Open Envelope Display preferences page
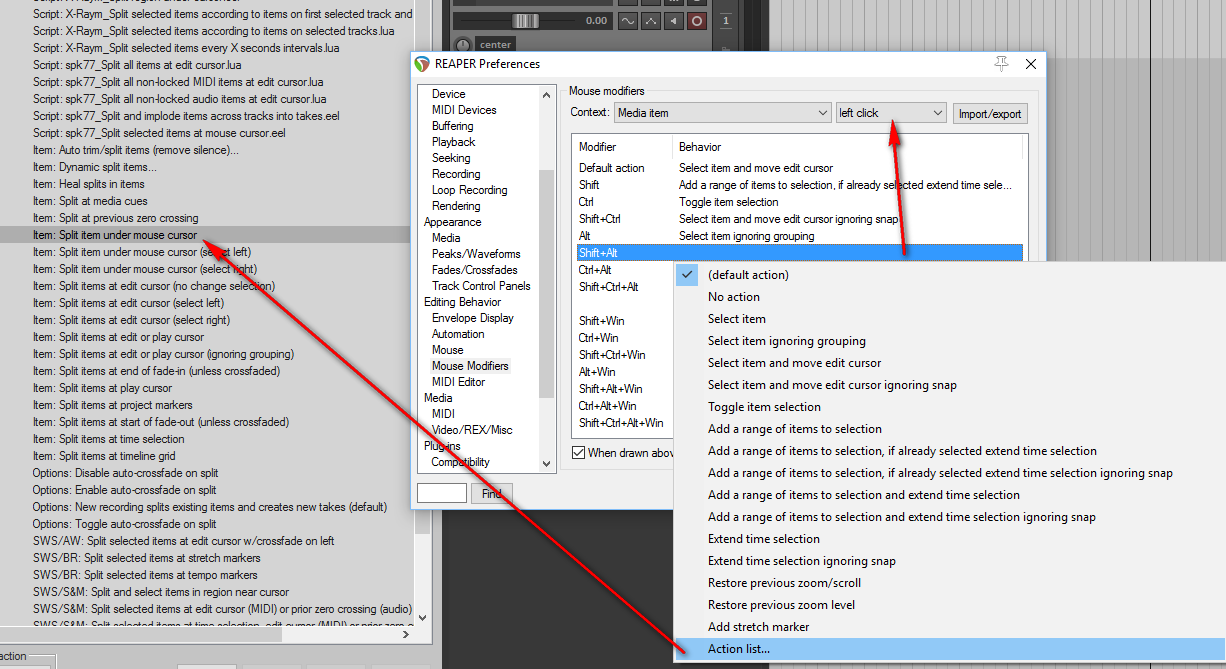Image resolution: width=1226 pixels, height=669 pixels. coord(473,318)
